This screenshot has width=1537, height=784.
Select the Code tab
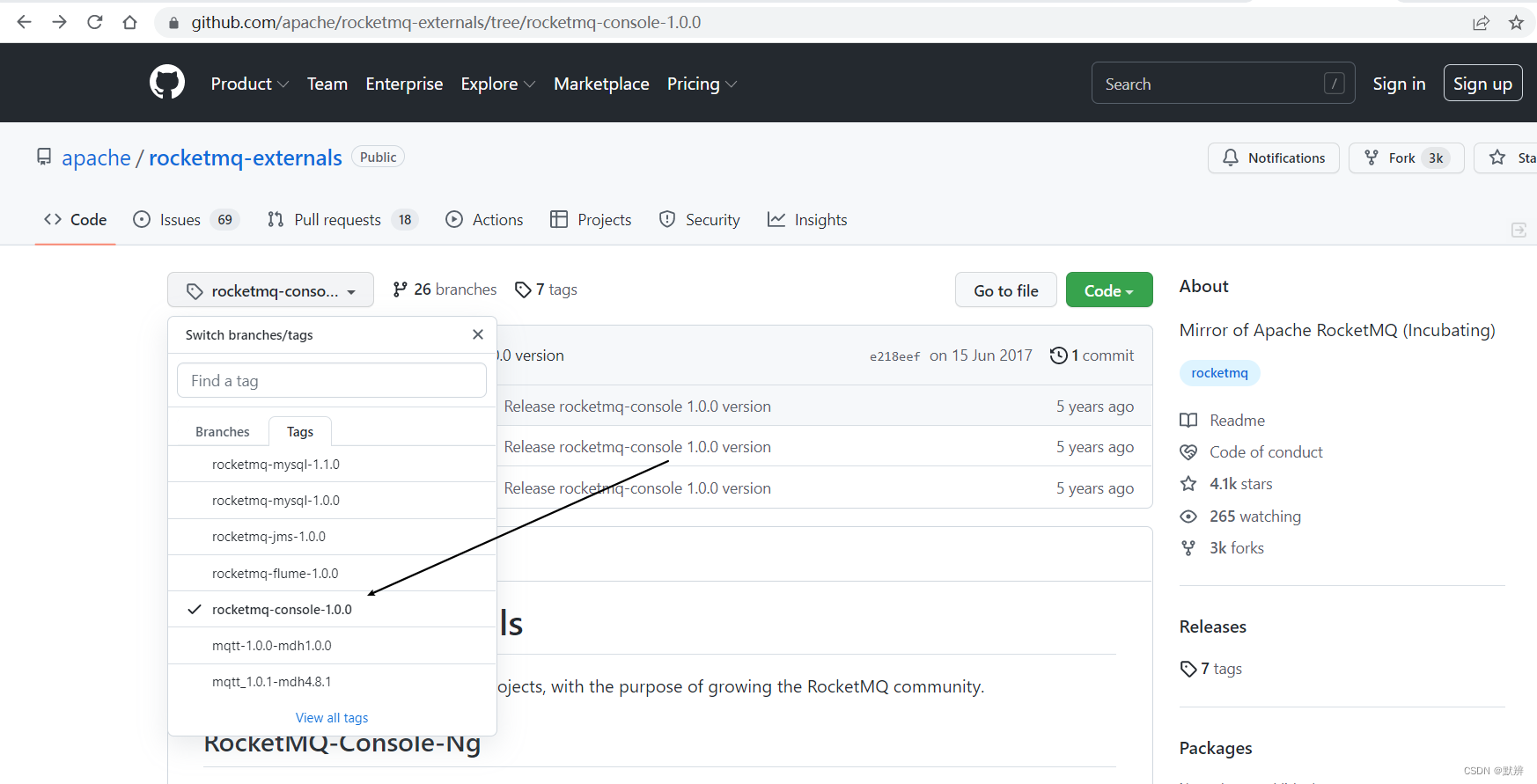tap(76, 219)
